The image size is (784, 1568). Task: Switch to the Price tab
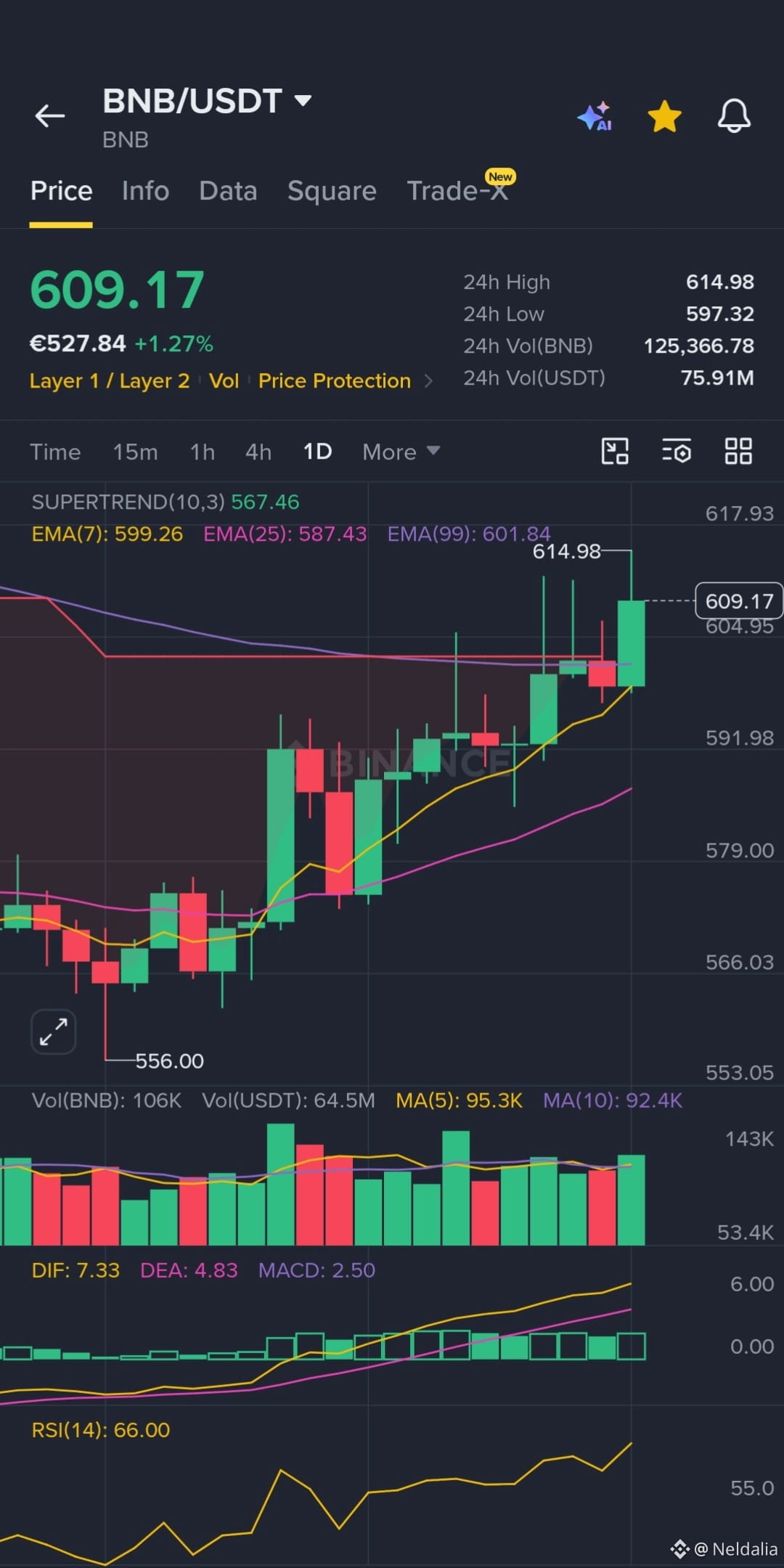pyautogui.click(x=61, y=191)
